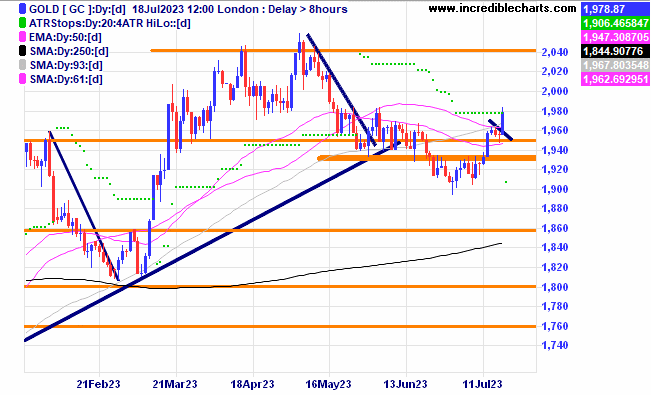
Task: Click the 21Mar23 date axis marker
Action: tap(175, 384)
